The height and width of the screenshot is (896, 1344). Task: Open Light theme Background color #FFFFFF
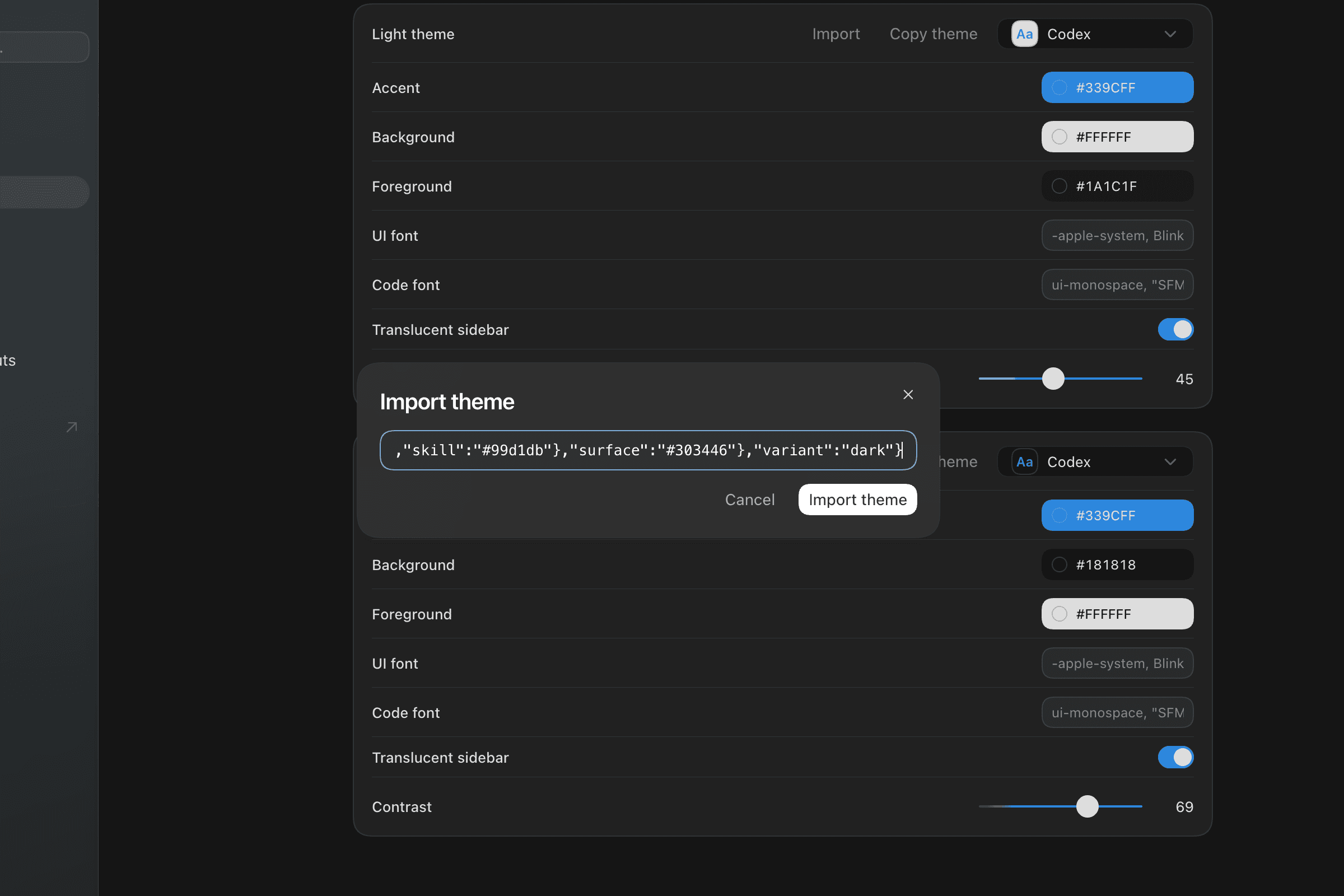[1117, 137]
